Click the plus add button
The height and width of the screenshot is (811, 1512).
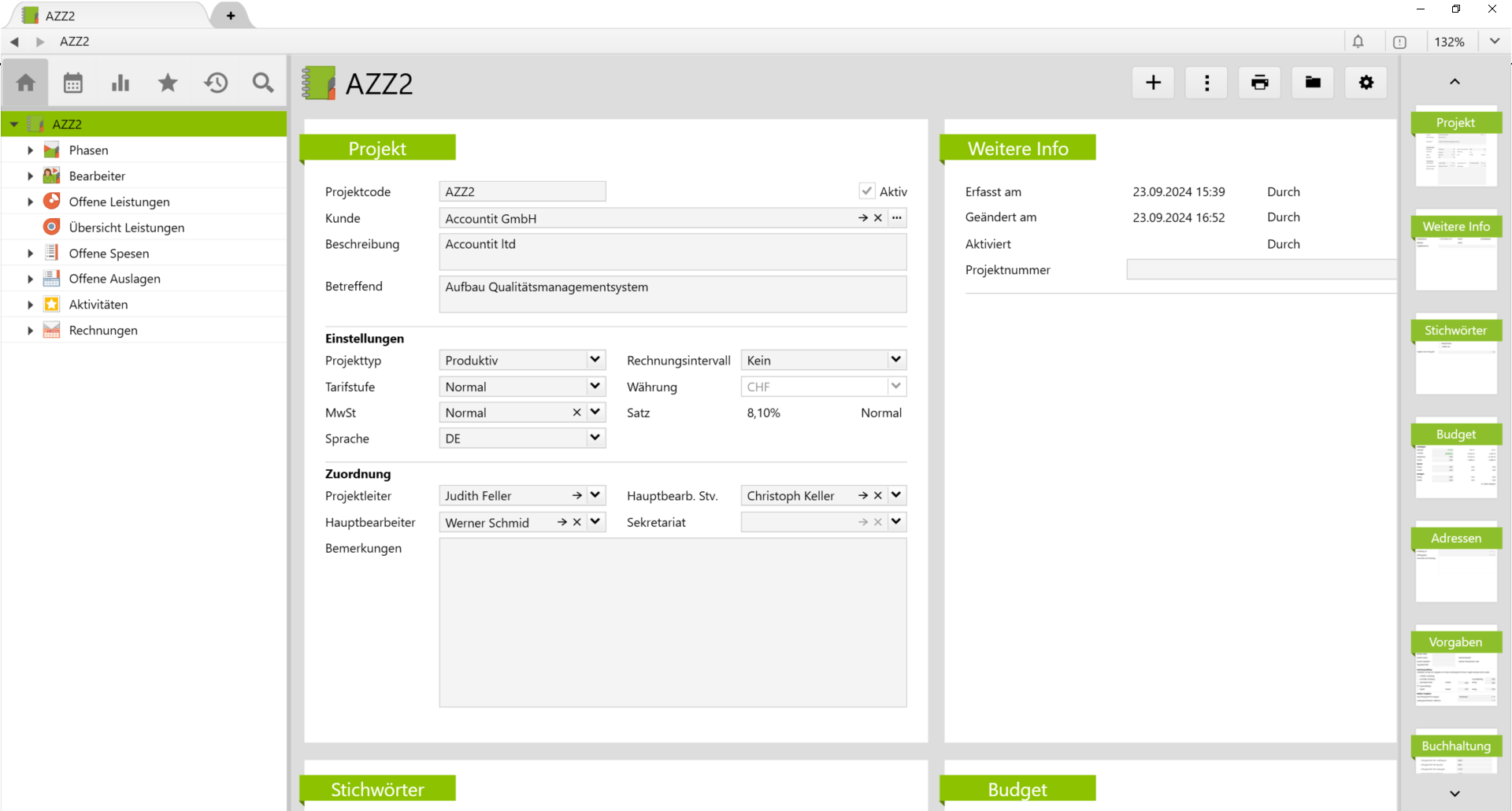coord(1153,83)
